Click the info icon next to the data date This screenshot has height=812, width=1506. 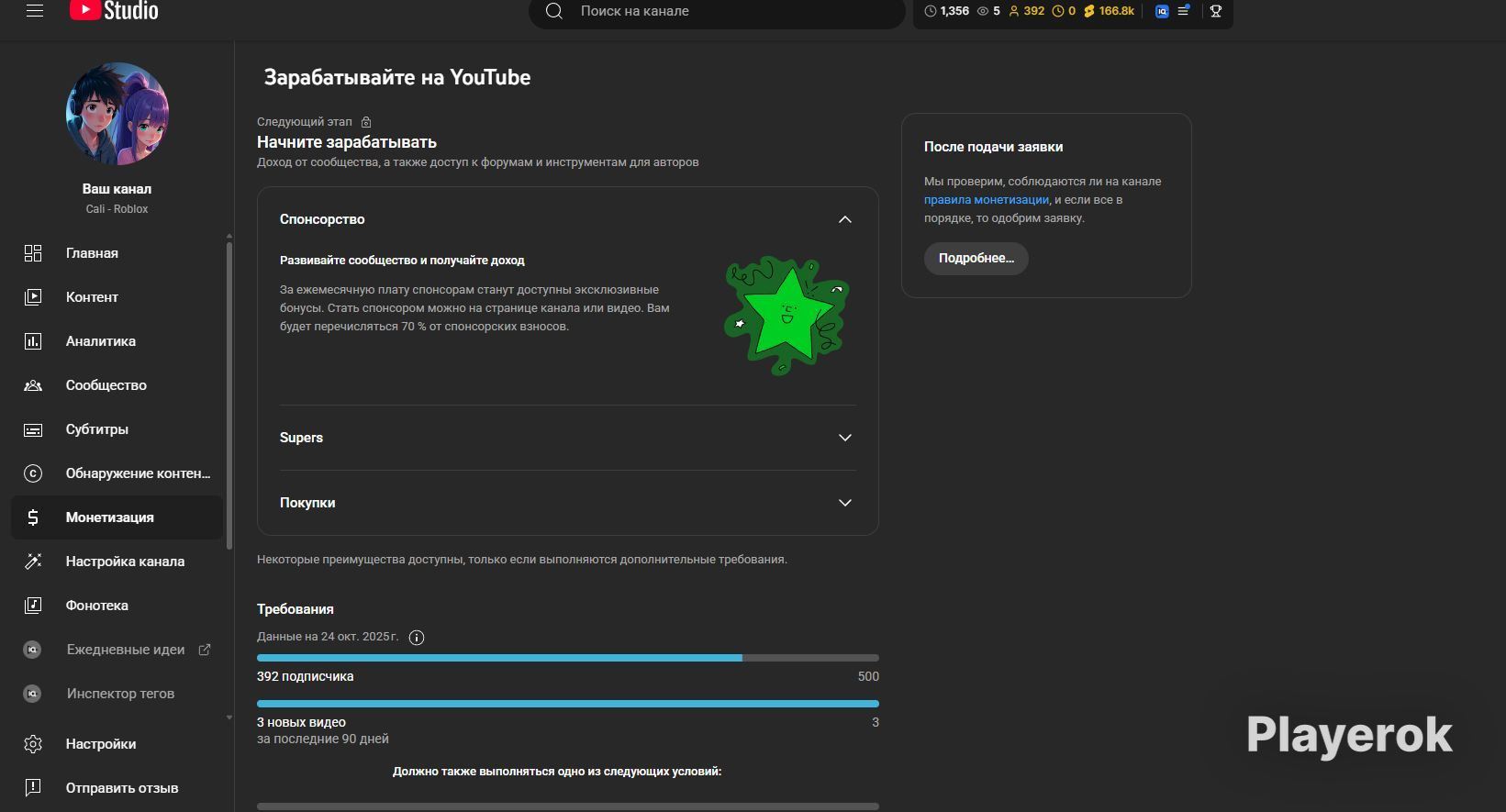[417, 638]
